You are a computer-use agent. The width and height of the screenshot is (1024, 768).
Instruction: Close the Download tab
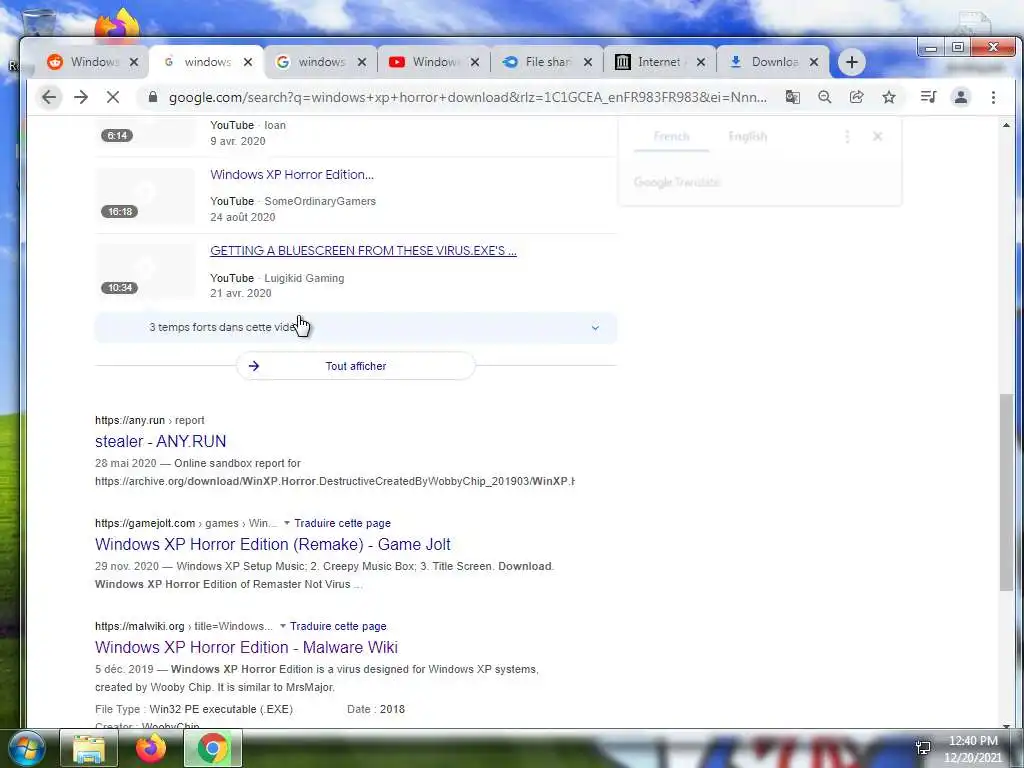click(814, 62)
